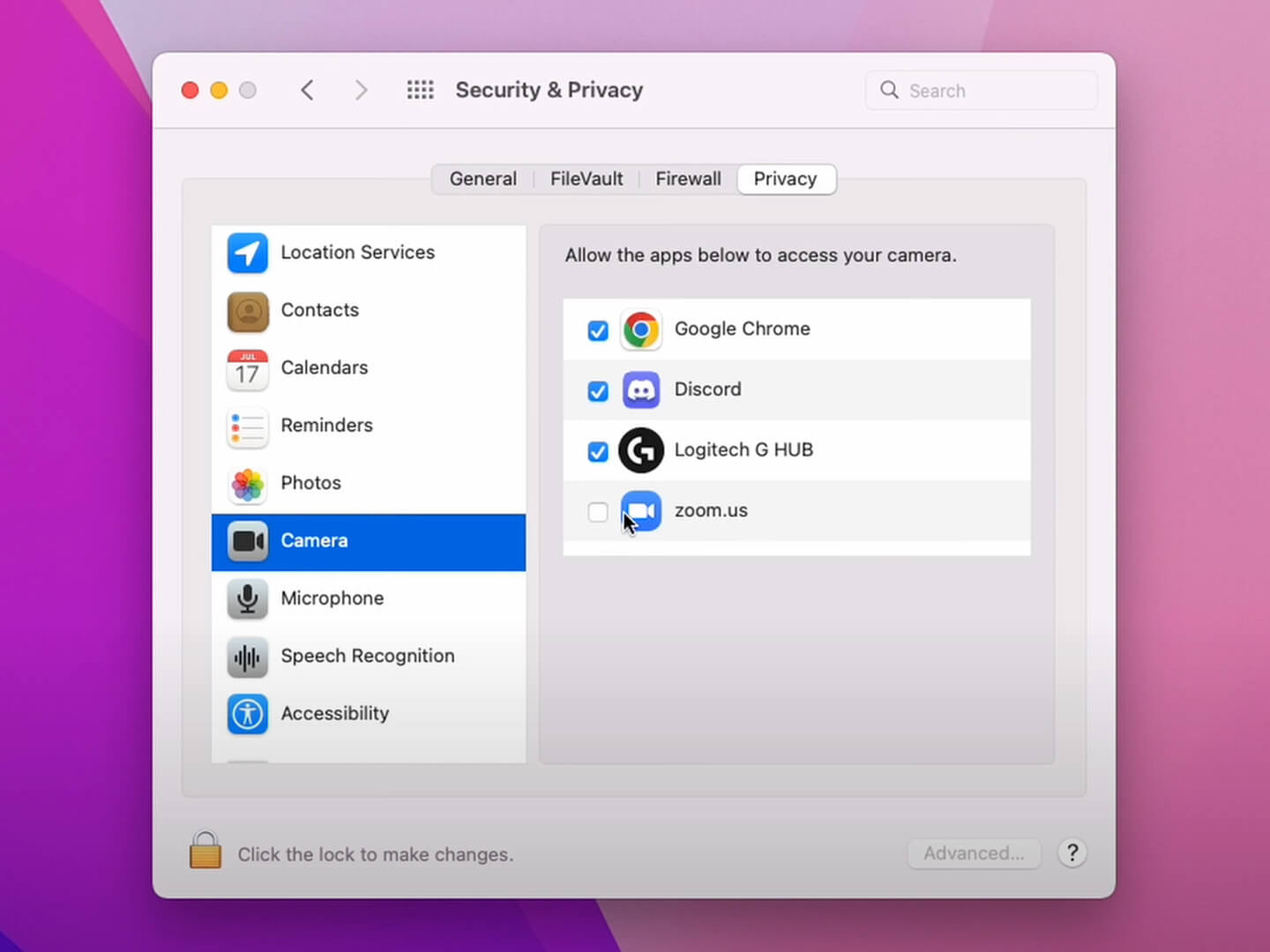The image size is (1270, 952).
Task: Click the zoom.us app icon
Action: click(x=641, y=511)
